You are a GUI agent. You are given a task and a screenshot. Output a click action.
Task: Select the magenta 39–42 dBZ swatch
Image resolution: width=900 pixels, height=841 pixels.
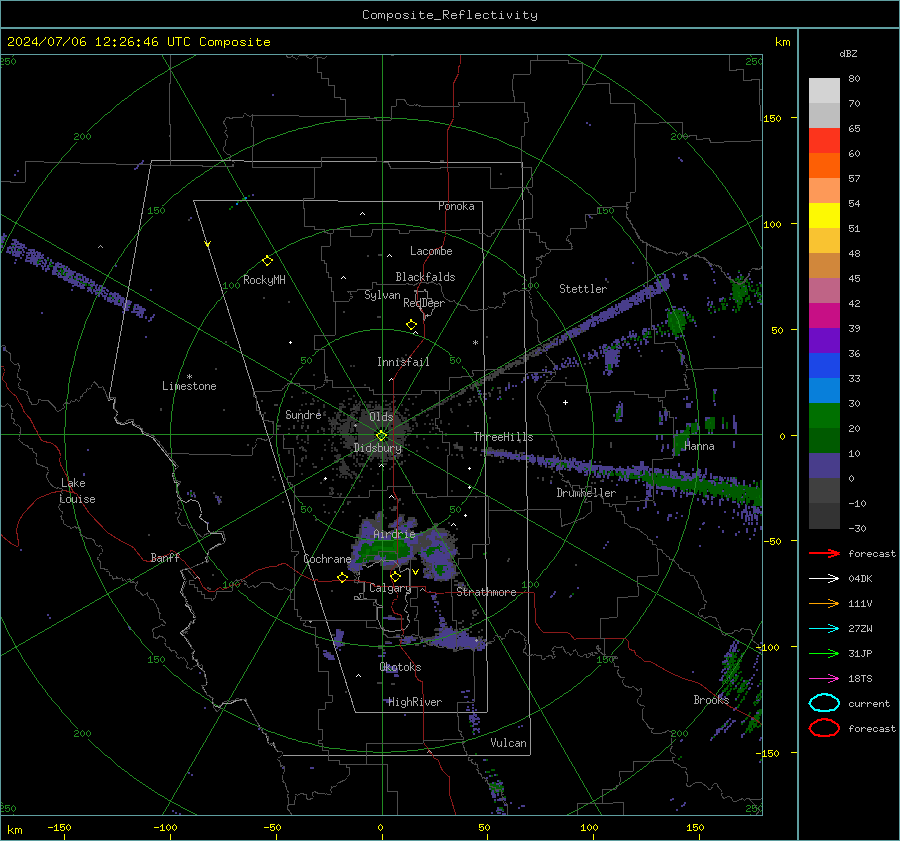pyautogui.click(x=824, y=315)
